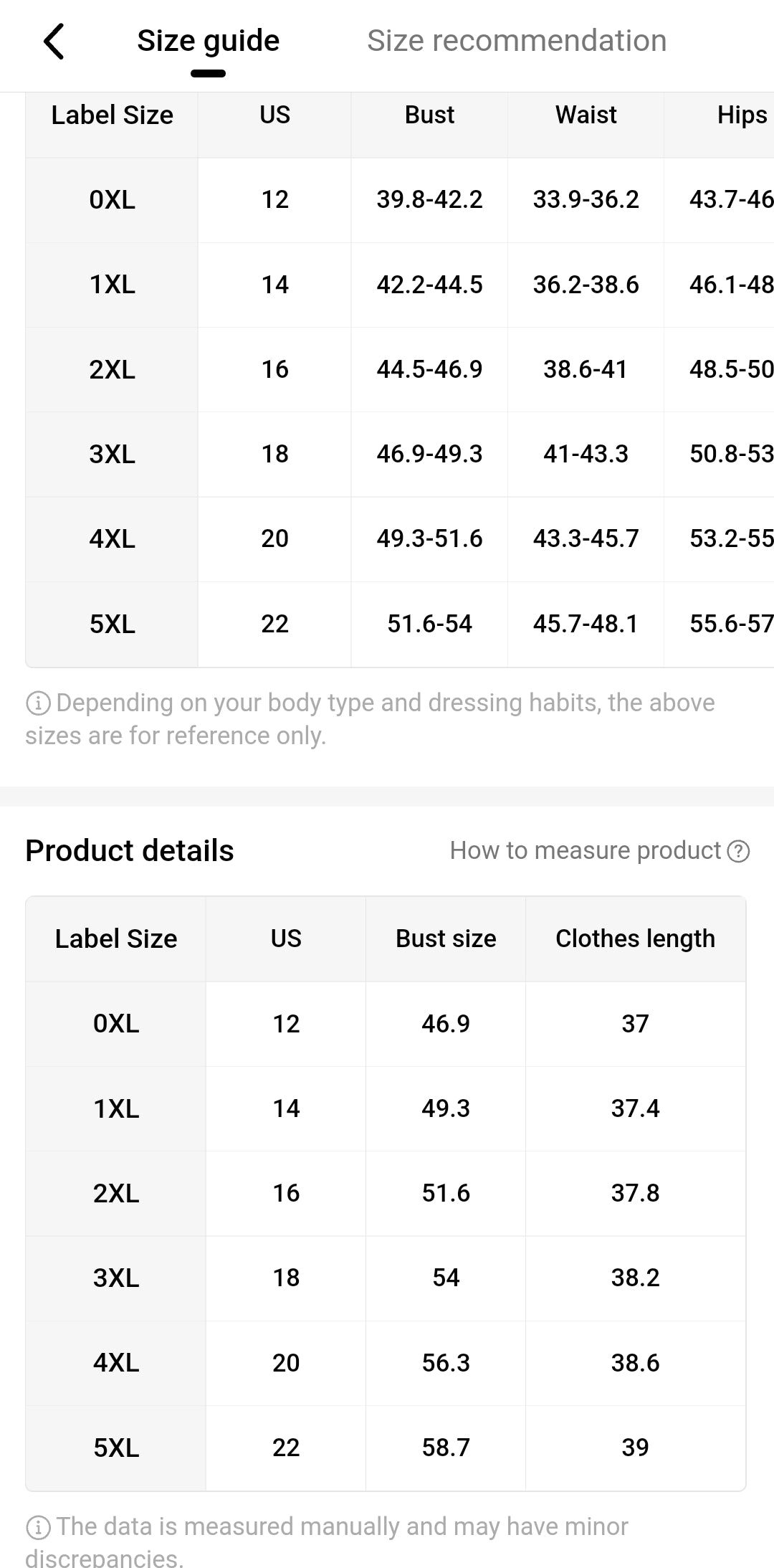
Task: Click the Bust size column header
Action: pos(446,939)
